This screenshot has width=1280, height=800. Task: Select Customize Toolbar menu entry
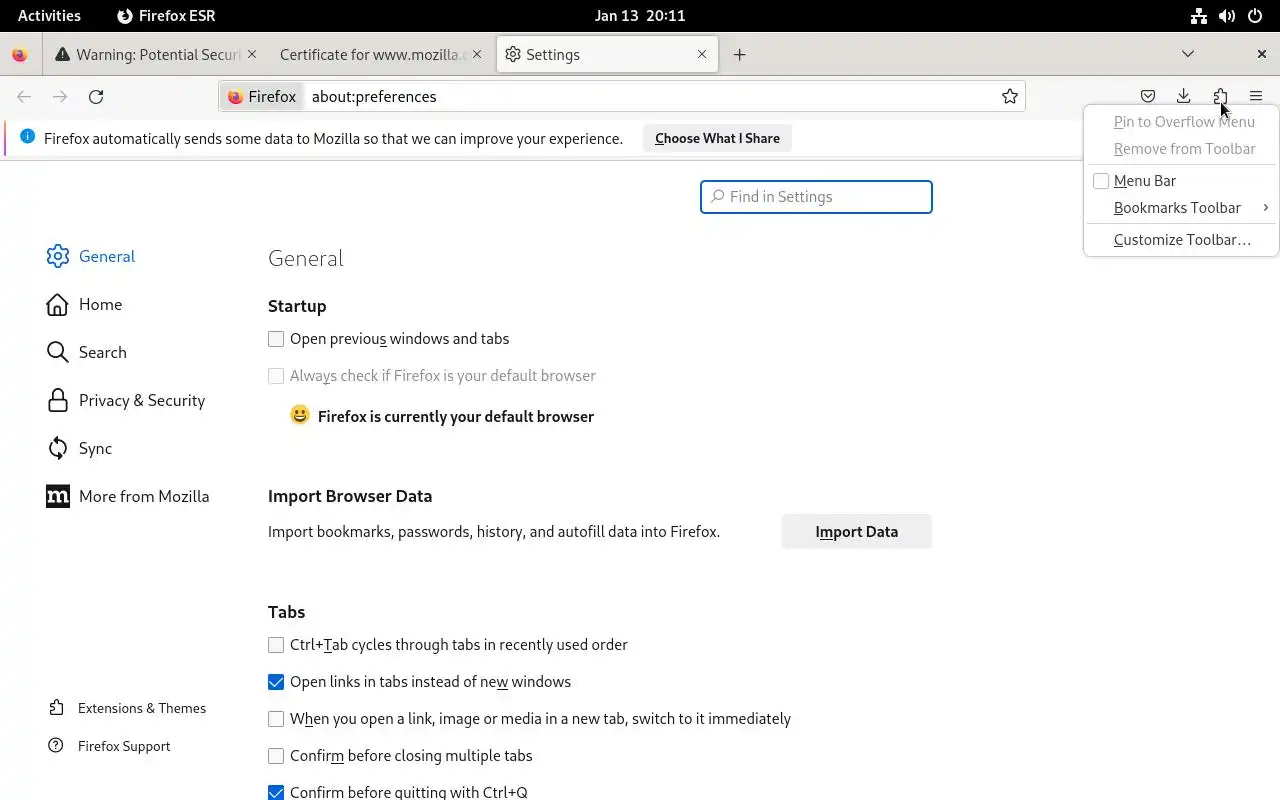click(x=1182, y=240)
